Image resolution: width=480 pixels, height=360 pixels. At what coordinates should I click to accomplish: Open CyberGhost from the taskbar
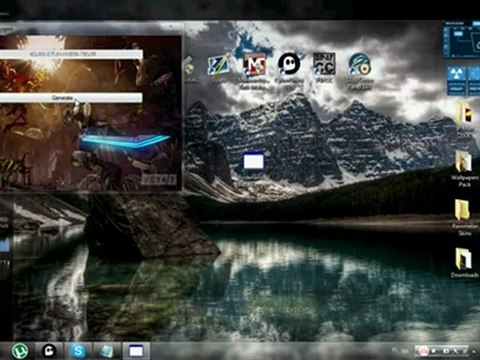point(49,351)
